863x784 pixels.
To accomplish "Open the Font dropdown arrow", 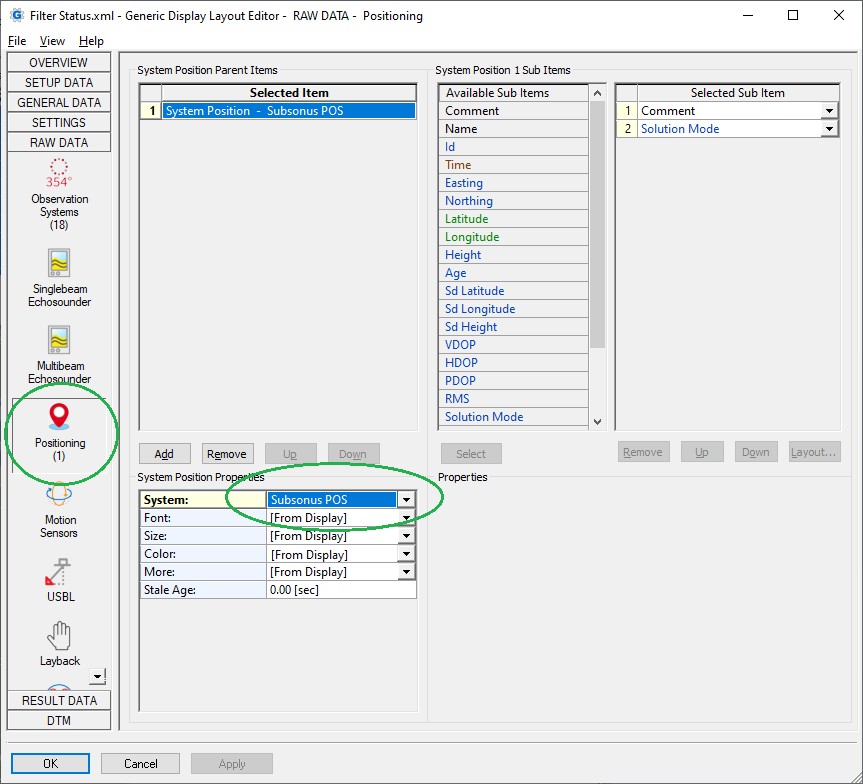I will [x=406, y=518].
